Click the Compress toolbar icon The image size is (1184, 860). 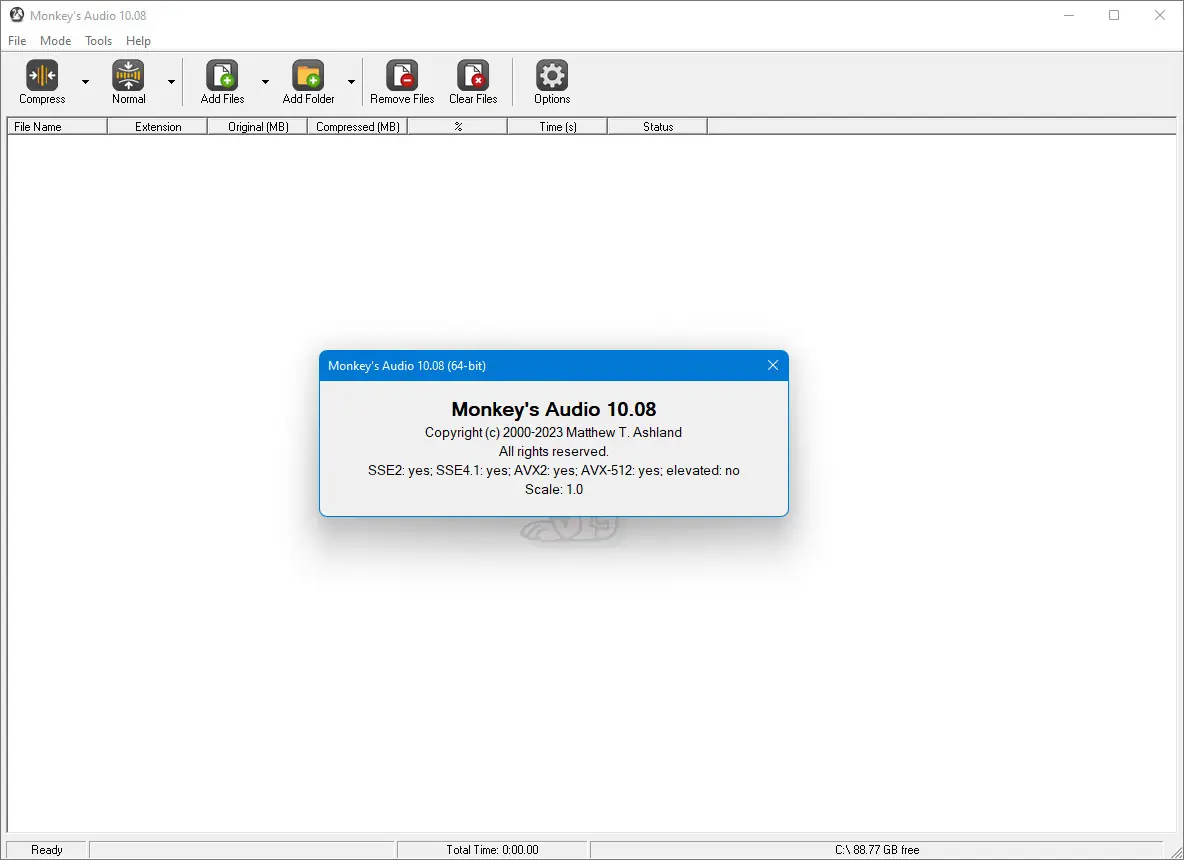pyautogui.click(x=42, y=76)
